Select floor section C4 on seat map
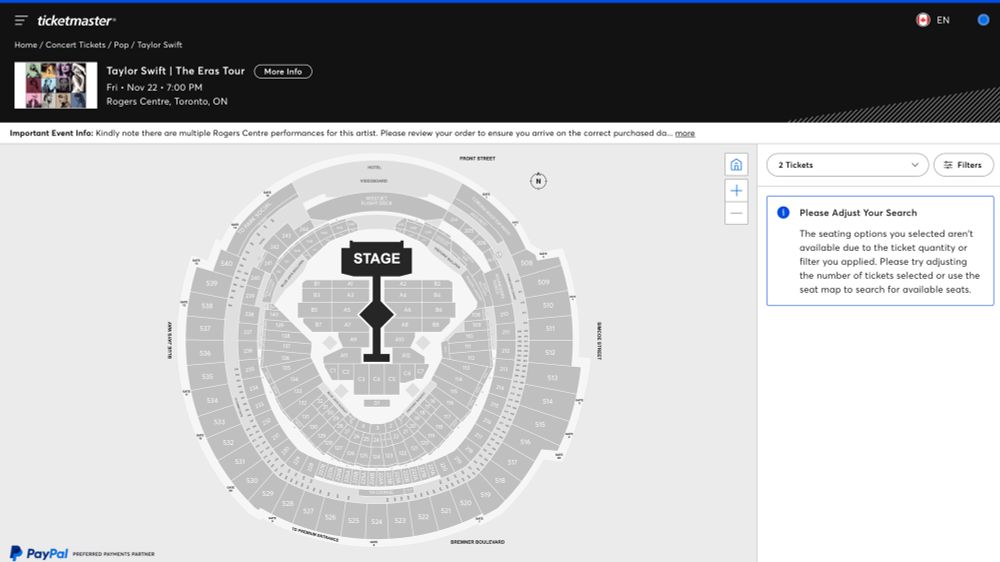 376,379
